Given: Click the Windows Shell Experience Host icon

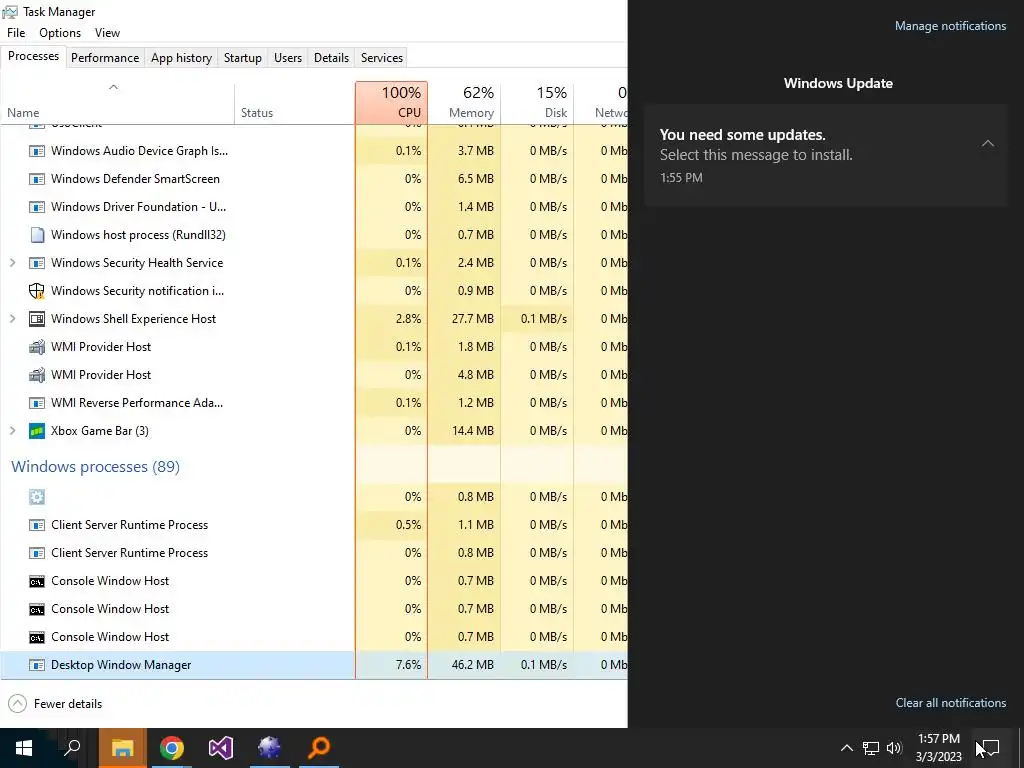Looking at the screenshot, I should tap(37, 319).
